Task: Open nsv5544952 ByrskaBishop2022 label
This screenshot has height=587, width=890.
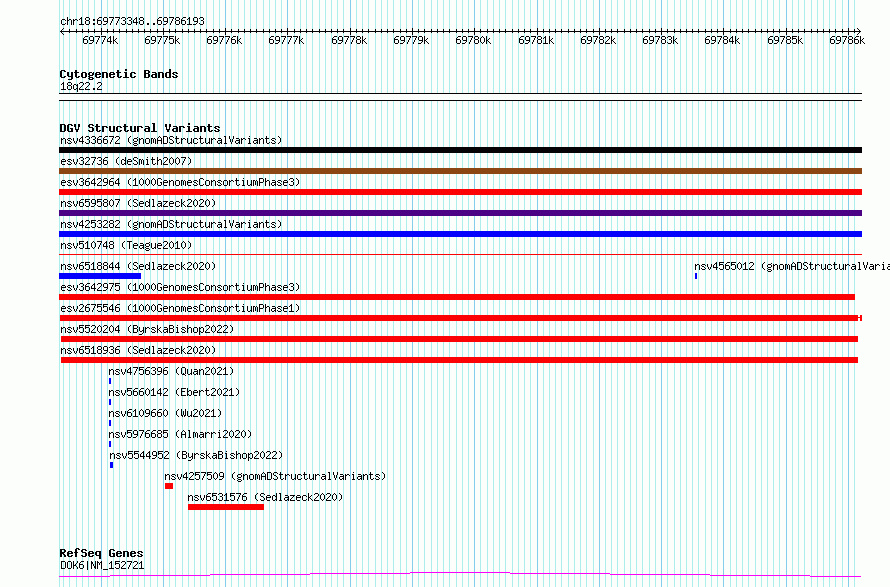Action: (196, 455)
